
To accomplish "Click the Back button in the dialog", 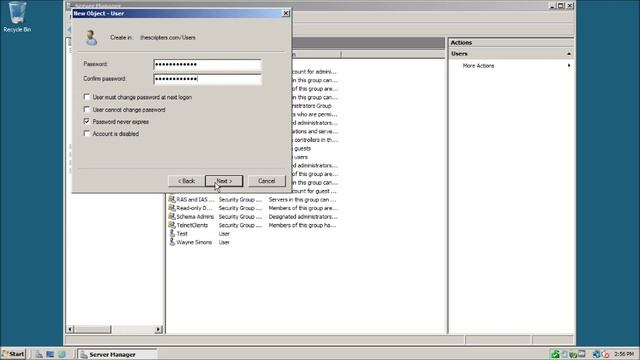I will pos(186,181).
